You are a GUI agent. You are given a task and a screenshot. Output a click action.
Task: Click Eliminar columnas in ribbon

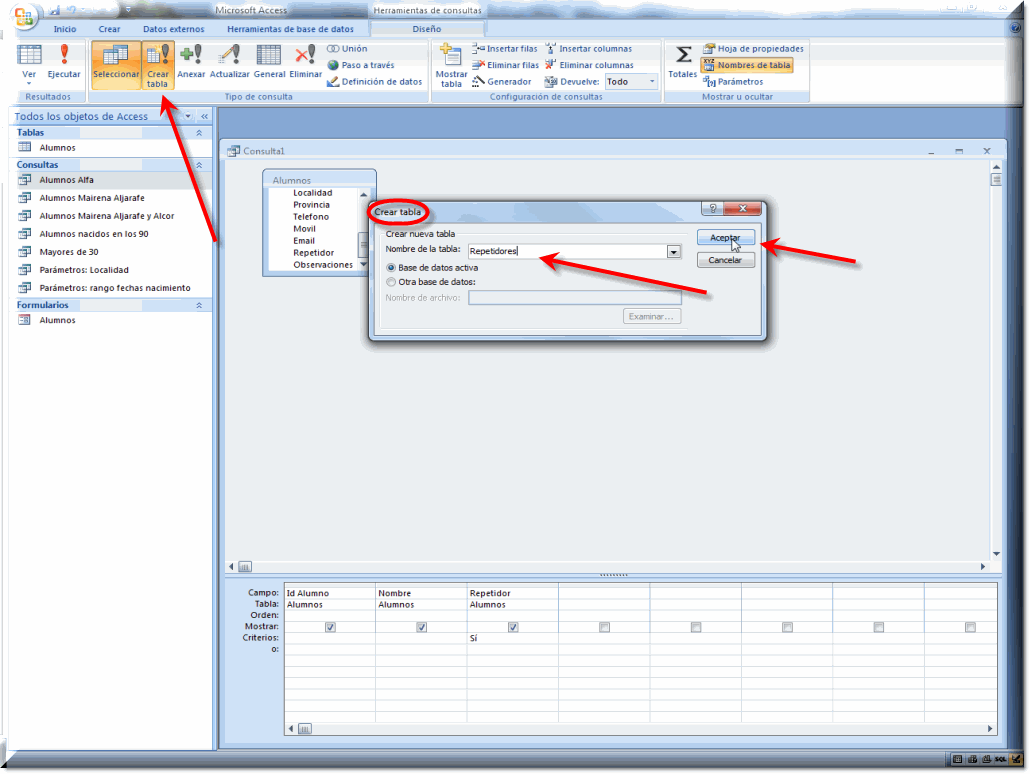589,65
